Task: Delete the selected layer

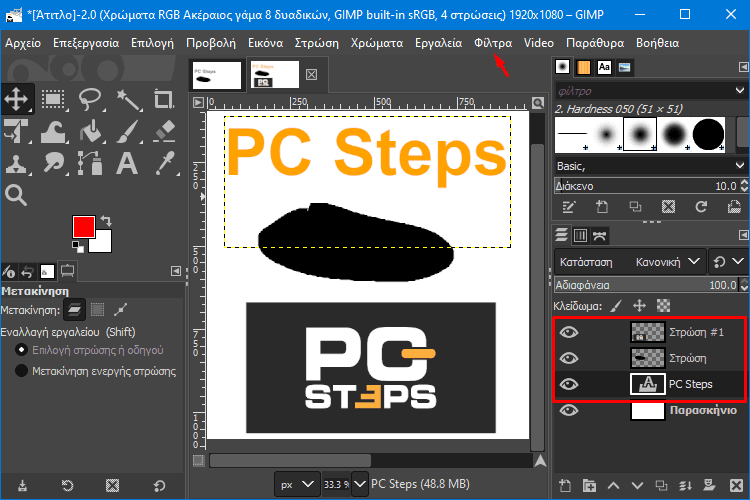Action: [737, 486]
